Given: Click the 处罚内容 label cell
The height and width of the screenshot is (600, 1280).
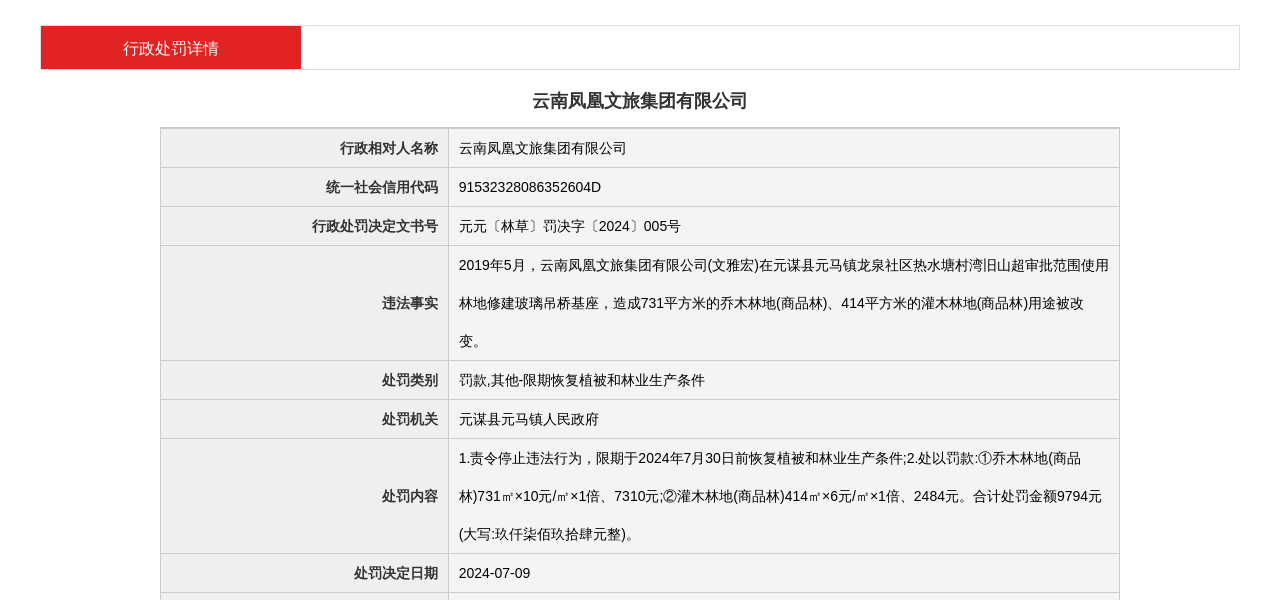Looking at the screenshot, I should point(305,496).
